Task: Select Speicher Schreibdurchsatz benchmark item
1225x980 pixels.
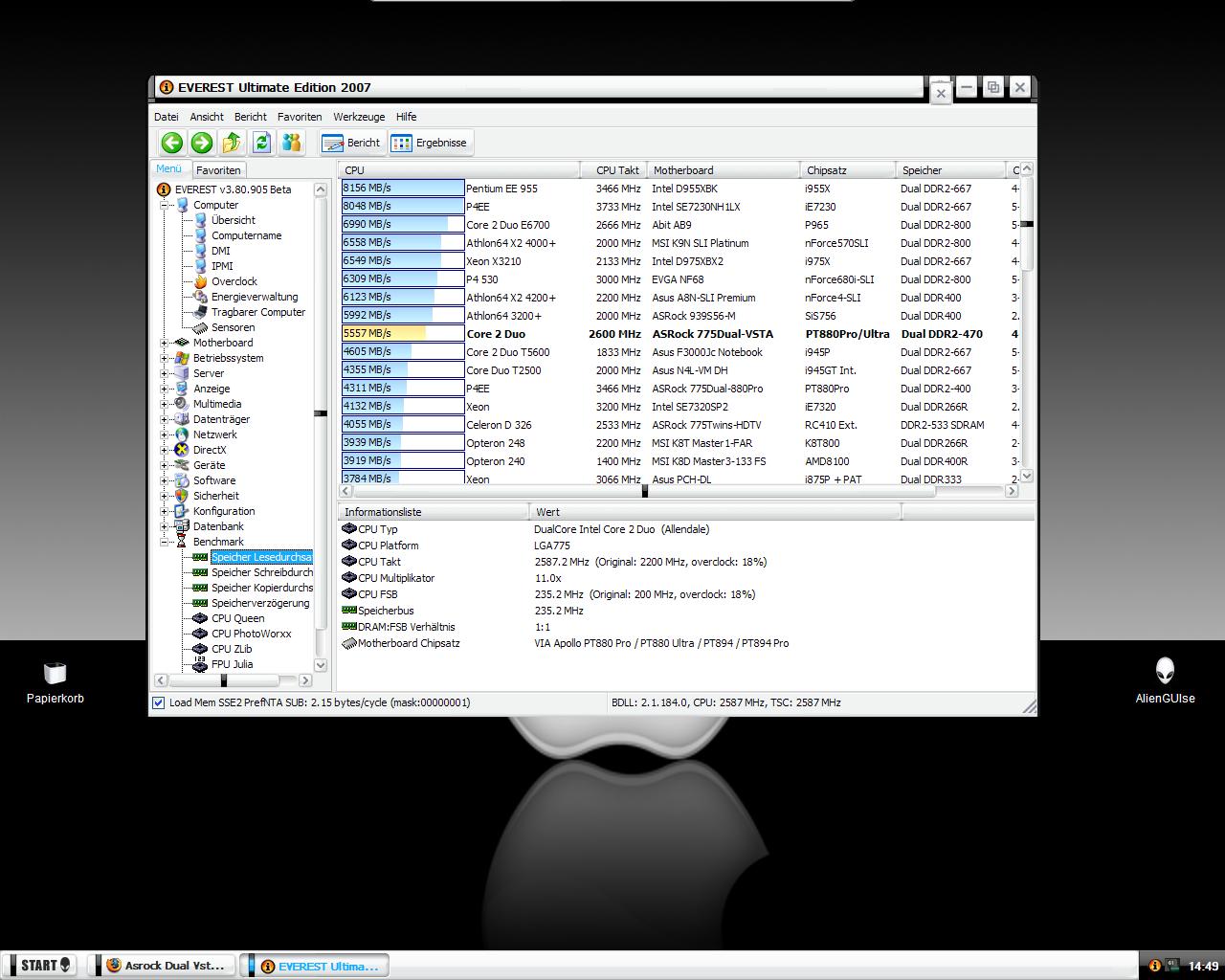Action: 261,572
